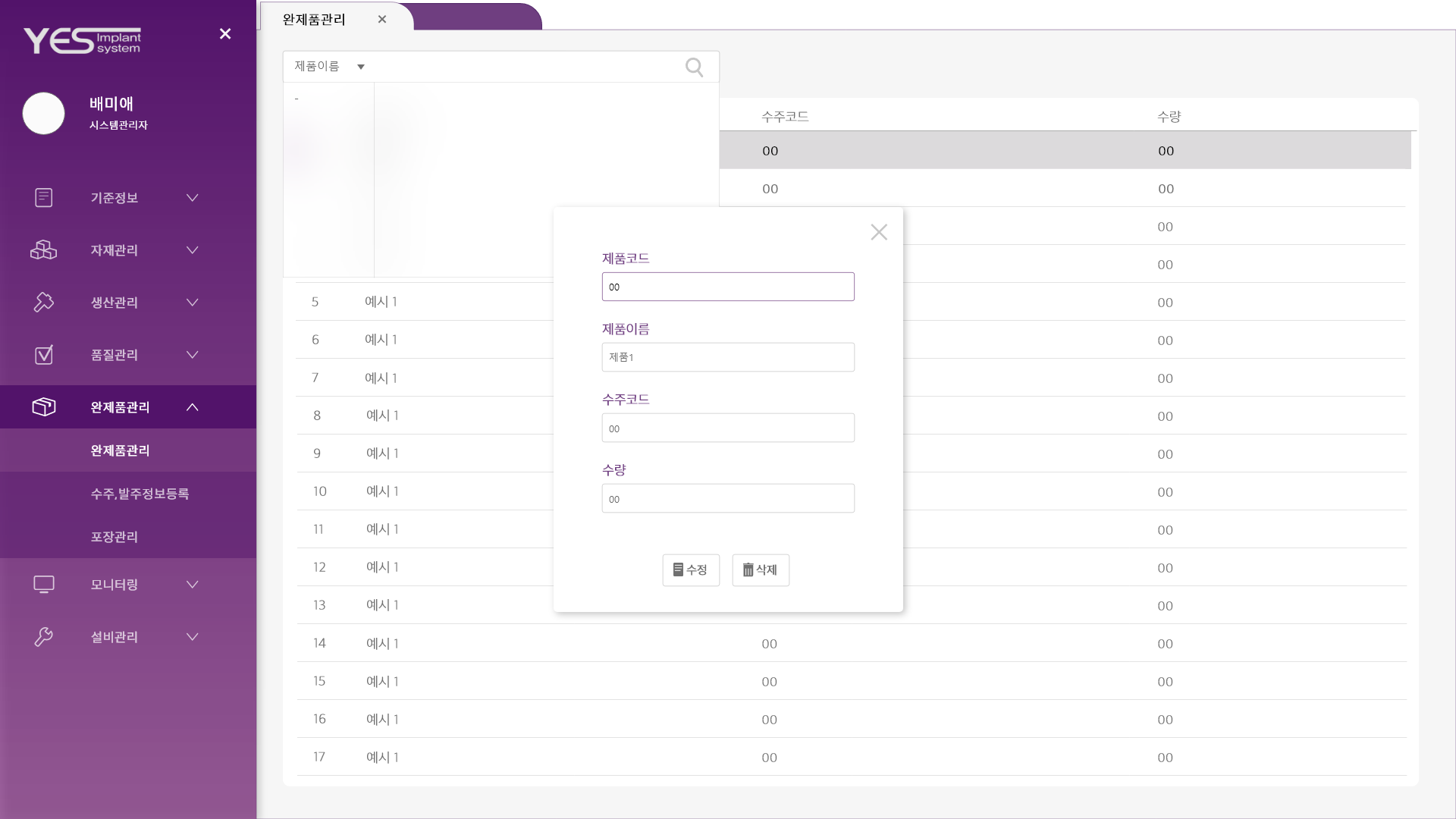
Task: Click the highlighted first row 수주코드 00
Action: [770, 151]
